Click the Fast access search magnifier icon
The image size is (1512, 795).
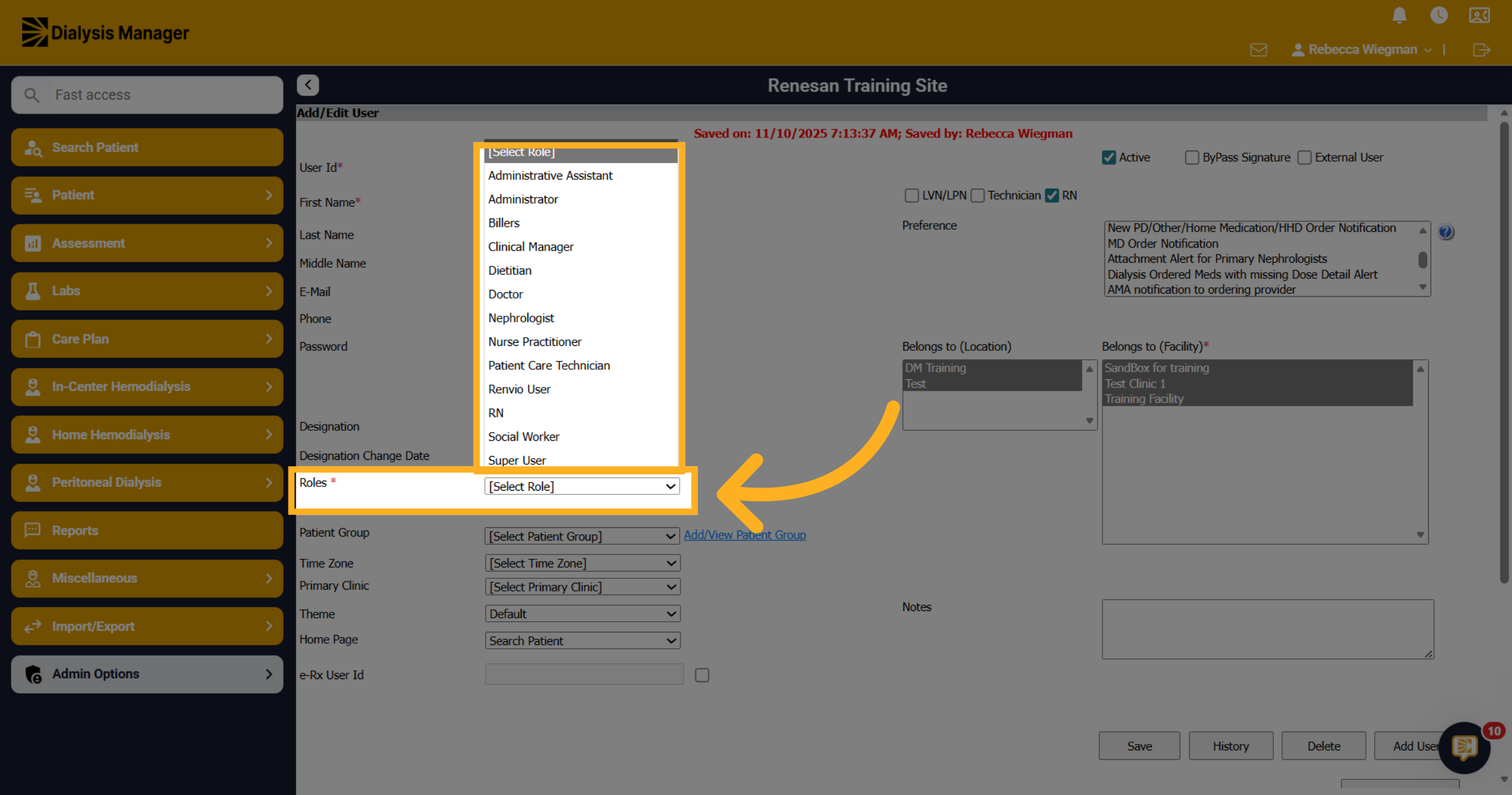[x=31, y=95]
